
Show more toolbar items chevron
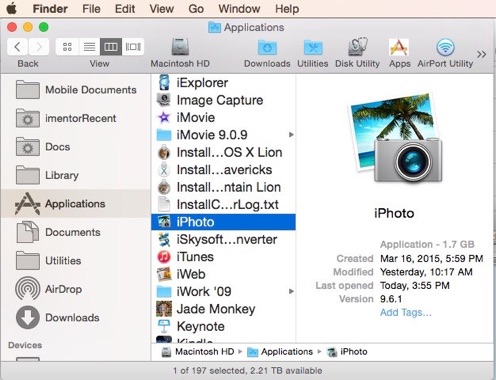pyautogui.click(x=481, y=54)
